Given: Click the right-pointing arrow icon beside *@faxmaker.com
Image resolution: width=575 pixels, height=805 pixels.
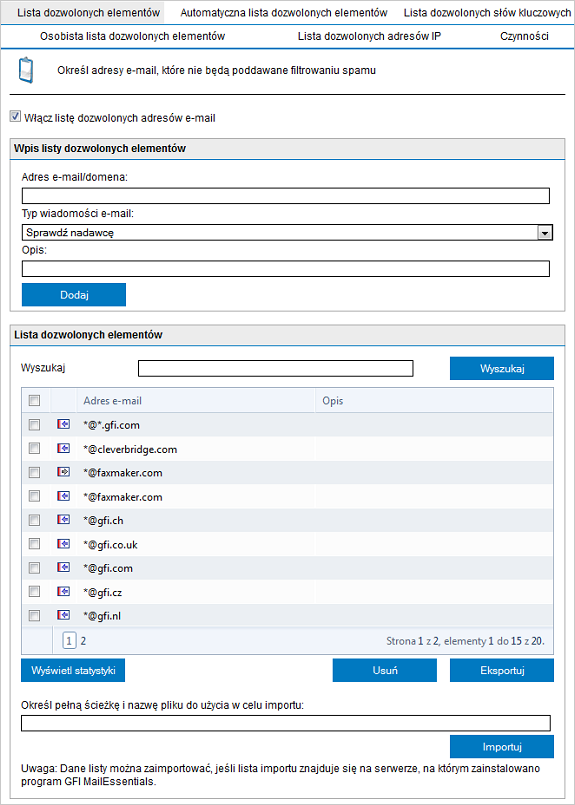Looking at the screenshot, I should (x=63, y=472).
